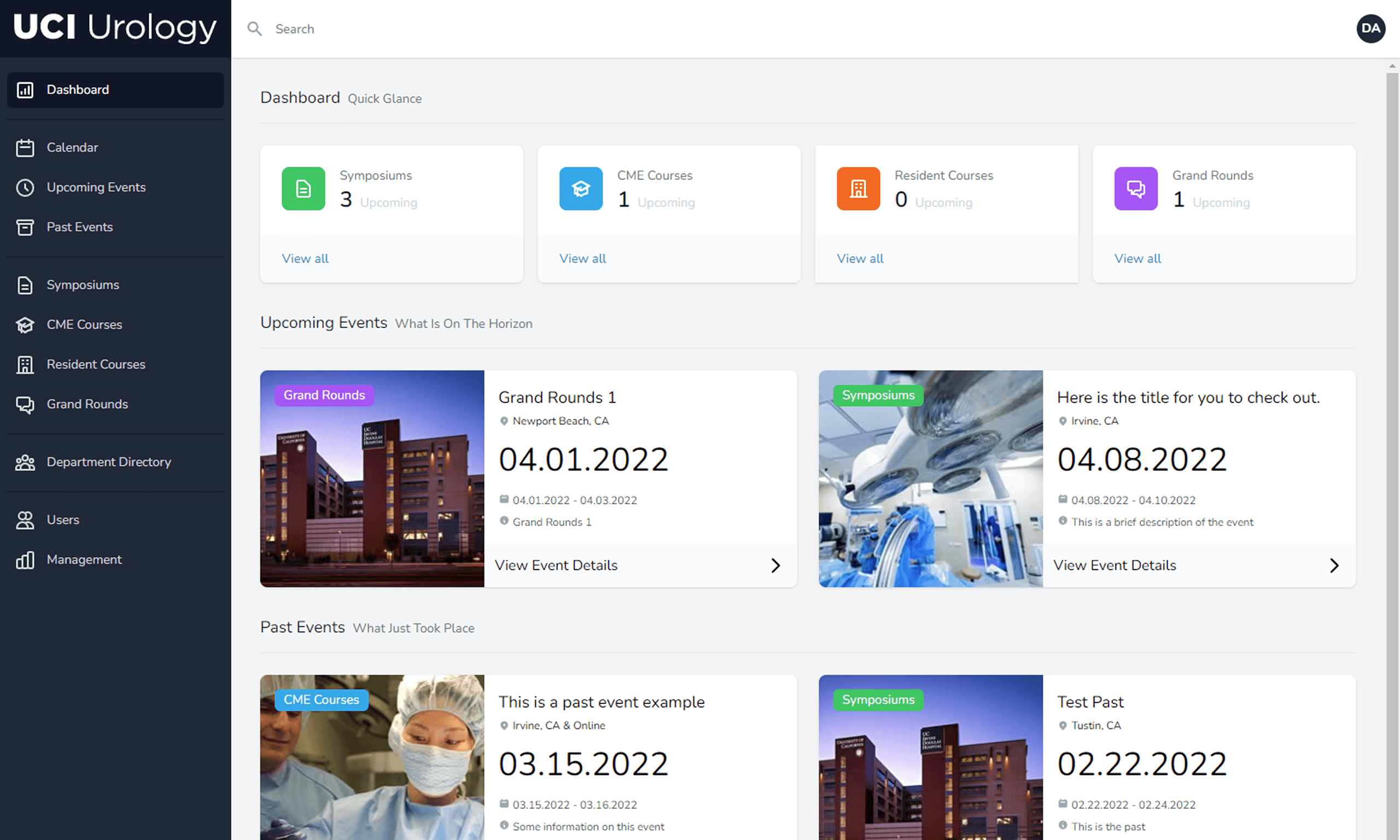Click the green Symposiums card icon

[304, 189]
